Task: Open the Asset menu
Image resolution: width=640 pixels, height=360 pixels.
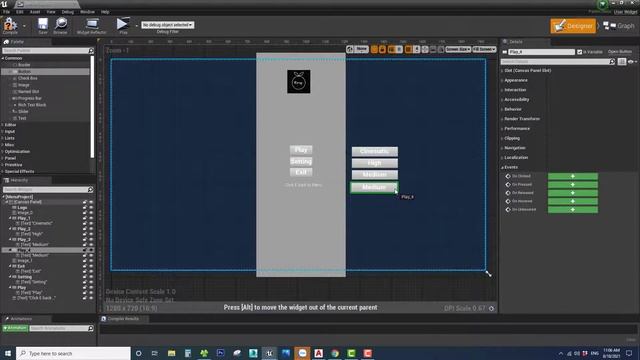Action: tap(35, 12)
